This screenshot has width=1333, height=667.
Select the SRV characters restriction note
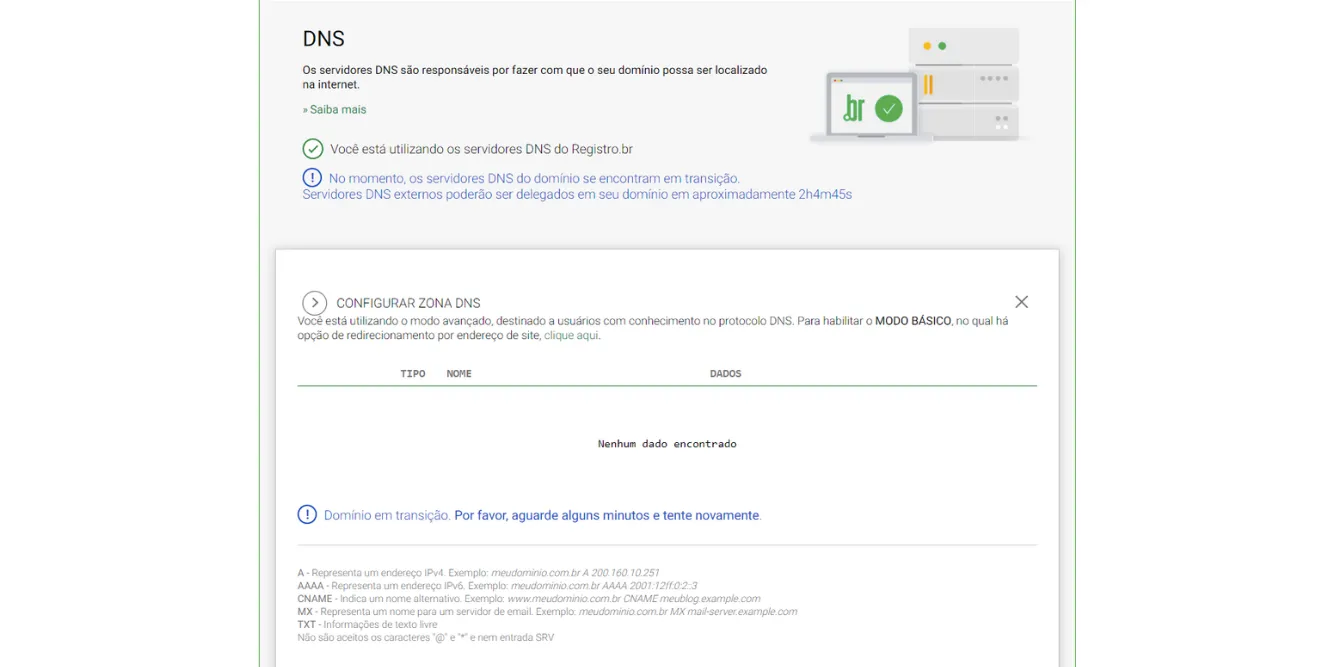(425, 638)
